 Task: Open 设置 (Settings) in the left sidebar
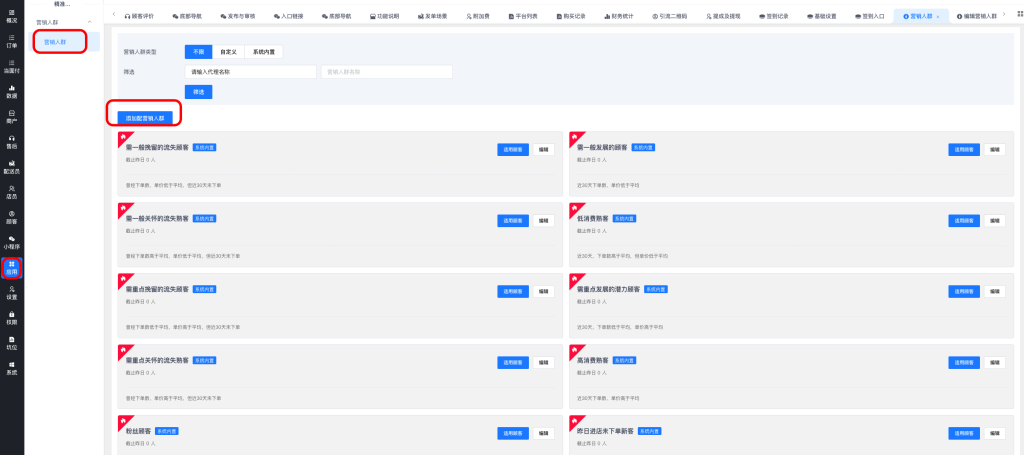point(11,292)
